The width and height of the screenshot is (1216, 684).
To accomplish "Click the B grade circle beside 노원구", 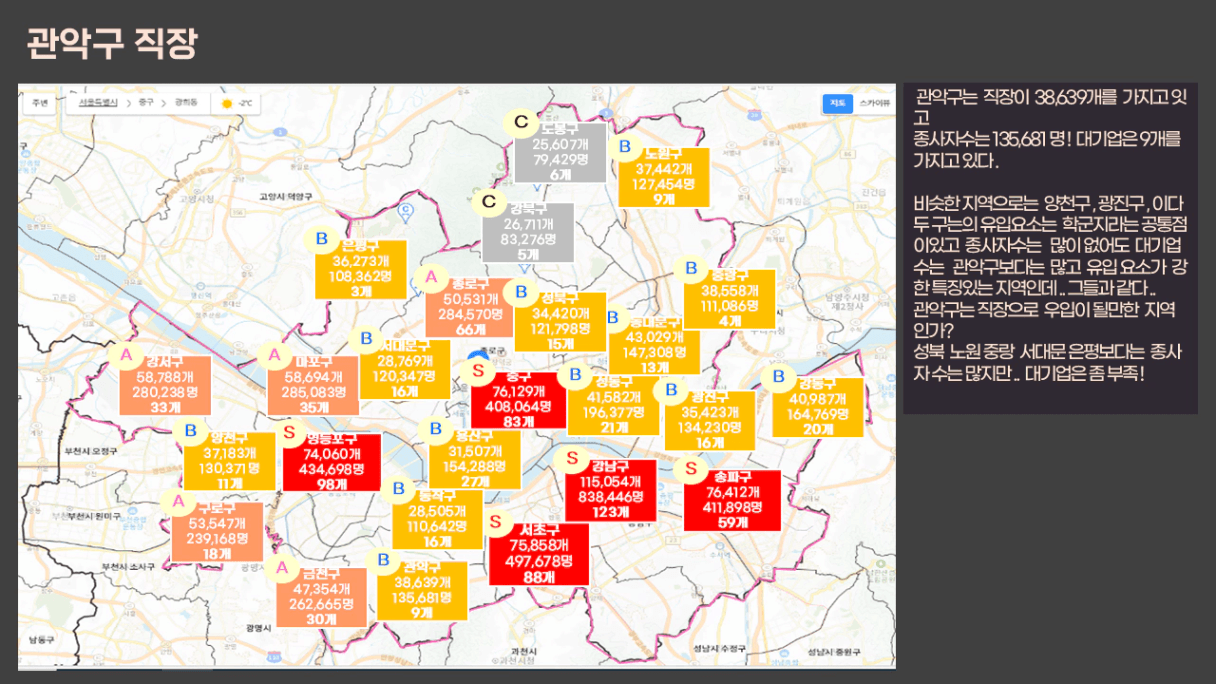I will 626,147.
